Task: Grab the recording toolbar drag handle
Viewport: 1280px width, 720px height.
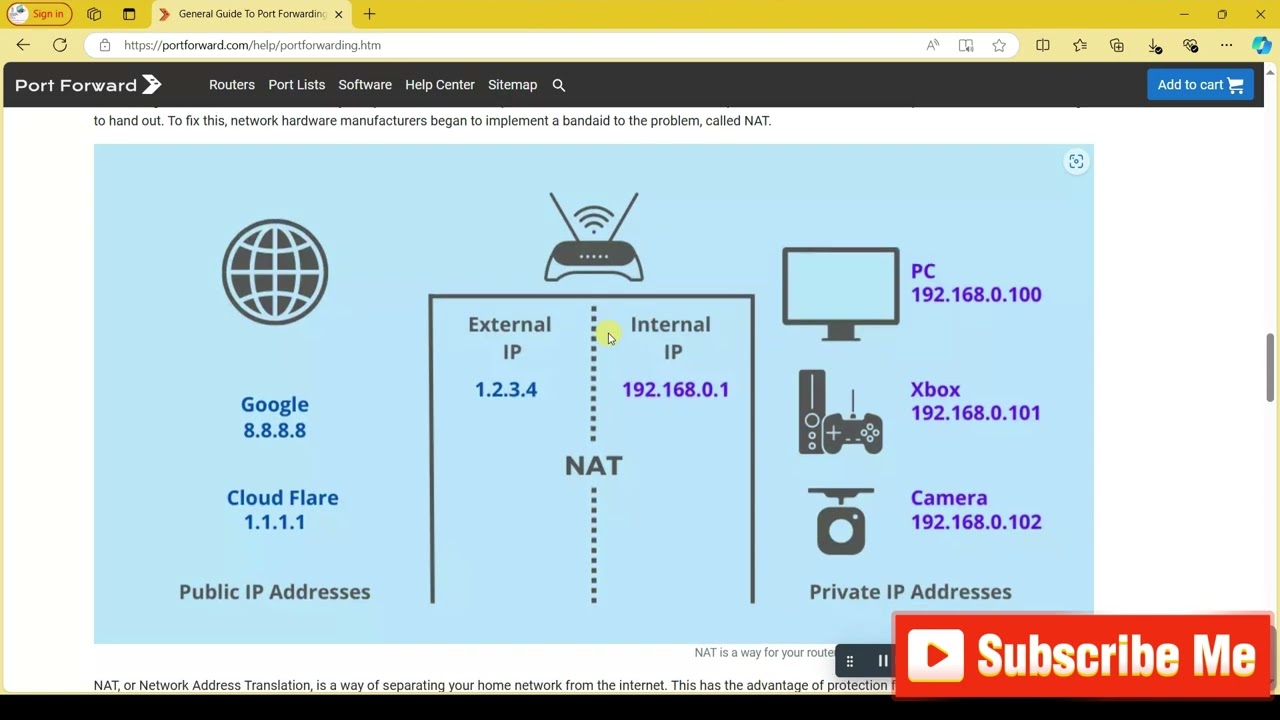Action: 850,661
